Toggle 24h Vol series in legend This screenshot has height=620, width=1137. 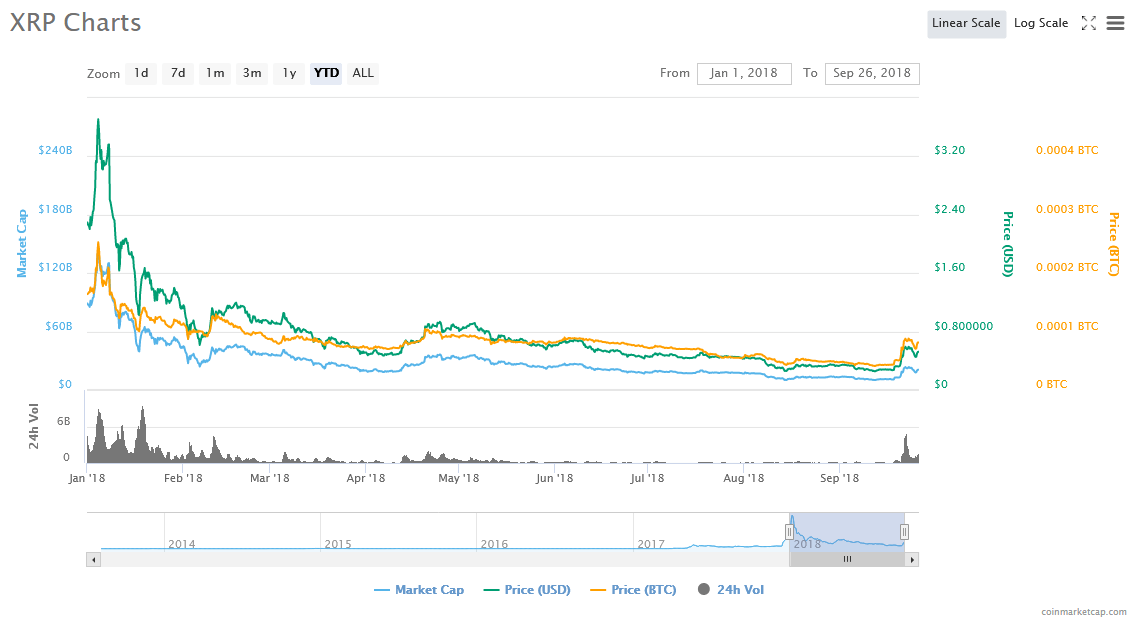[731, 590]
